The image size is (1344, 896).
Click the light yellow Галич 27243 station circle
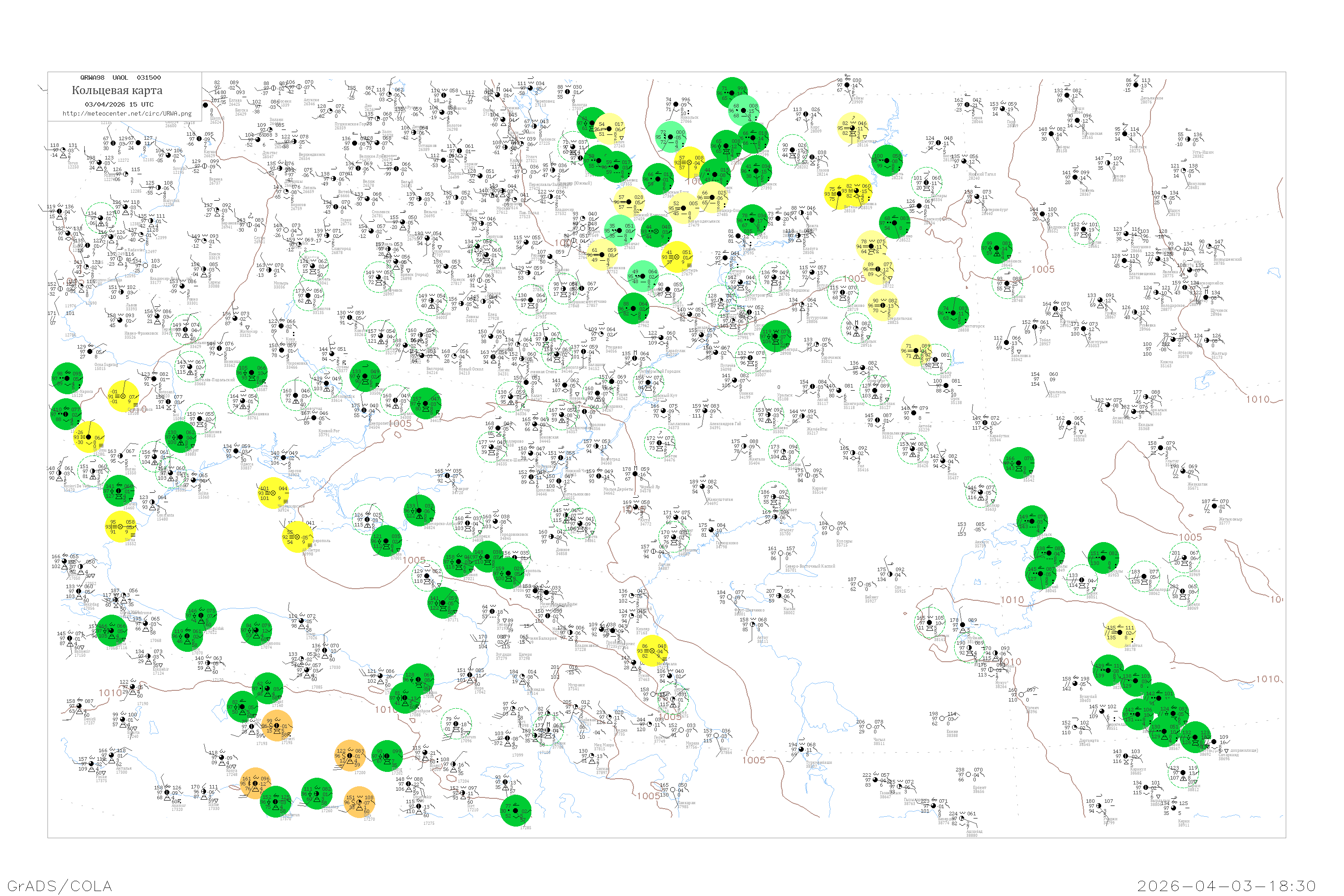pyautogui.click(x=610, y=130)
